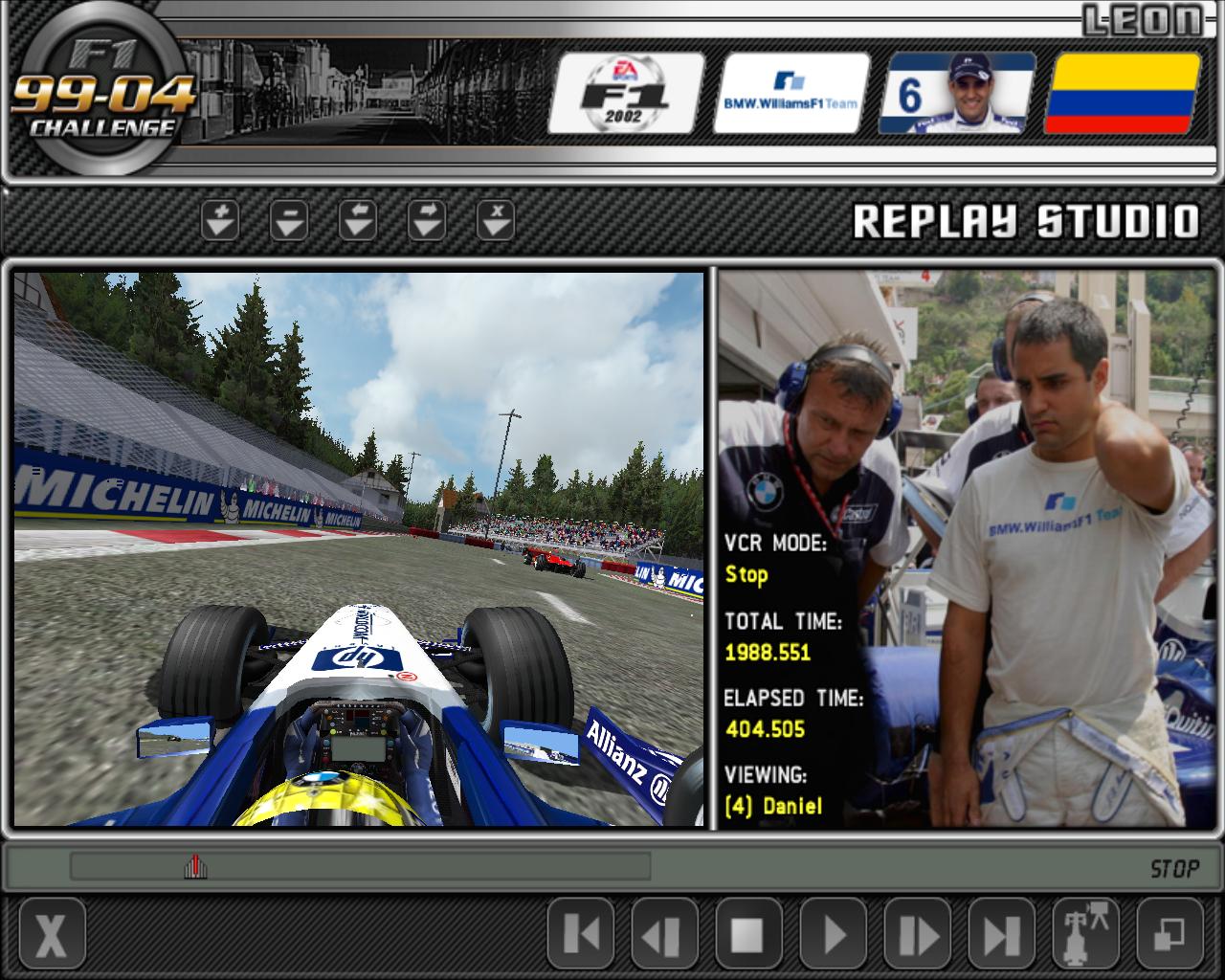
Task: Clear markers using the x marker button
Action: pos(496,220)
